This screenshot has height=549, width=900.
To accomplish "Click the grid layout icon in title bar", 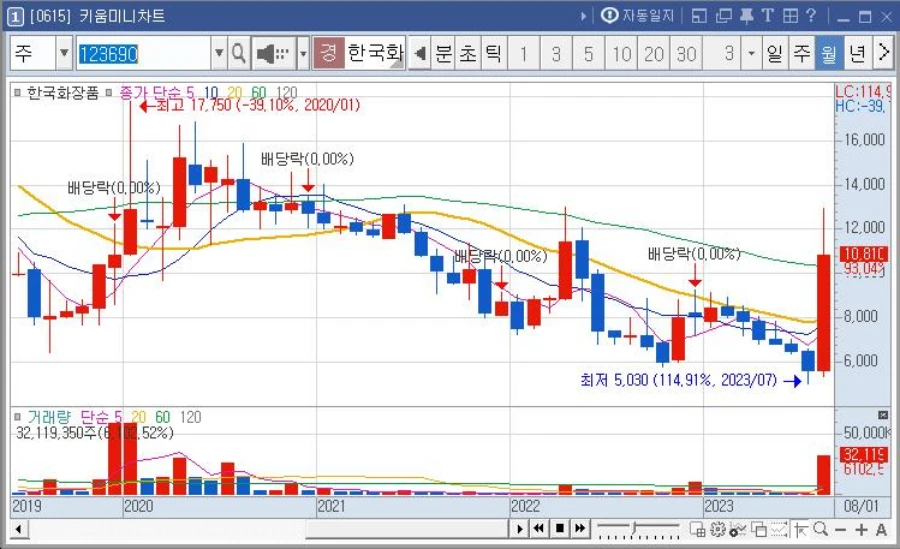I will point(790,16).
